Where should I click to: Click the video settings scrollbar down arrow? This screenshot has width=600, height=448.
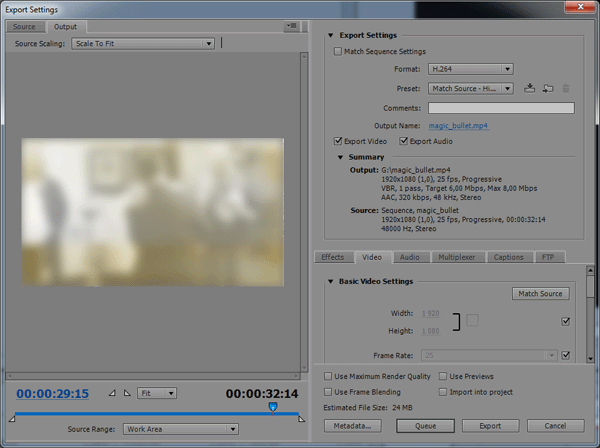[590, 359]
